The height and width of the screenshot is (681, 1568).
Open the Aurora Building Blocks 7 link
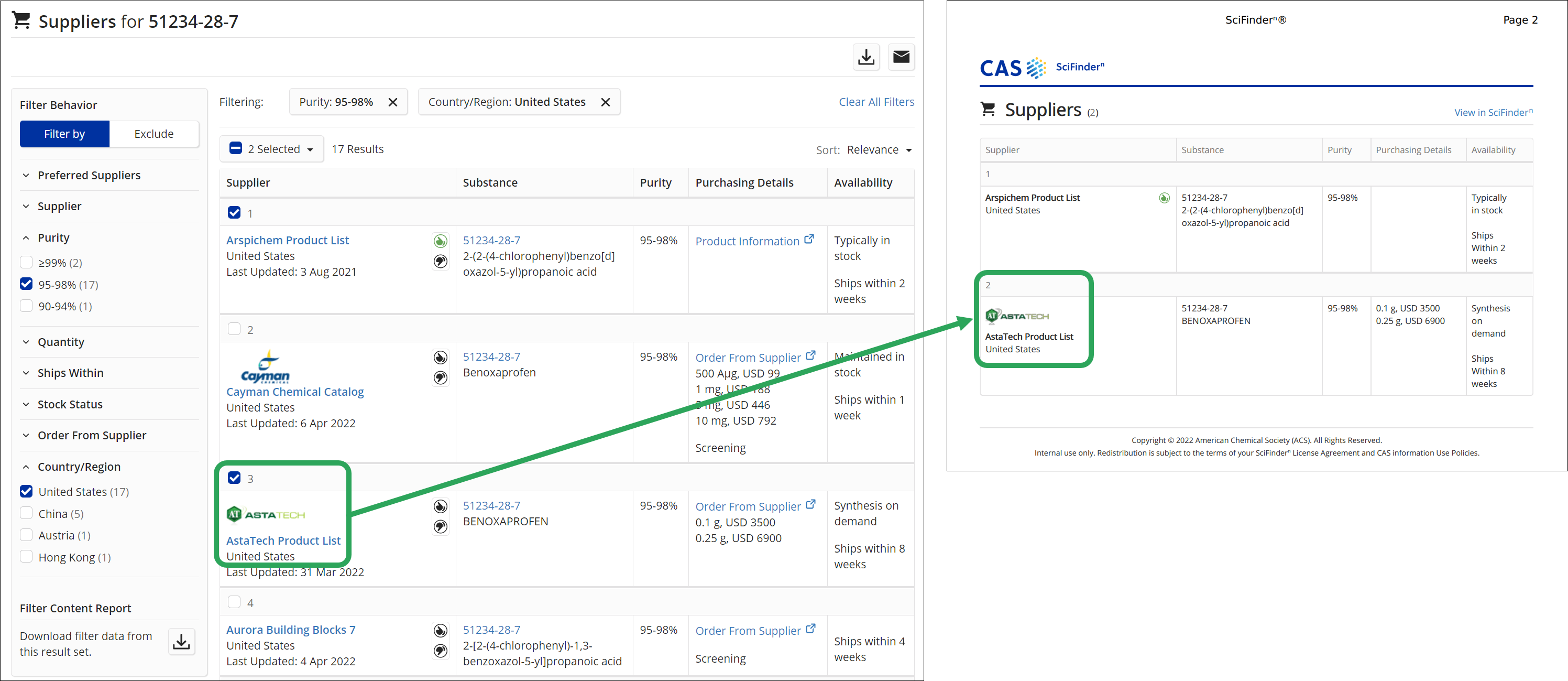290,631
